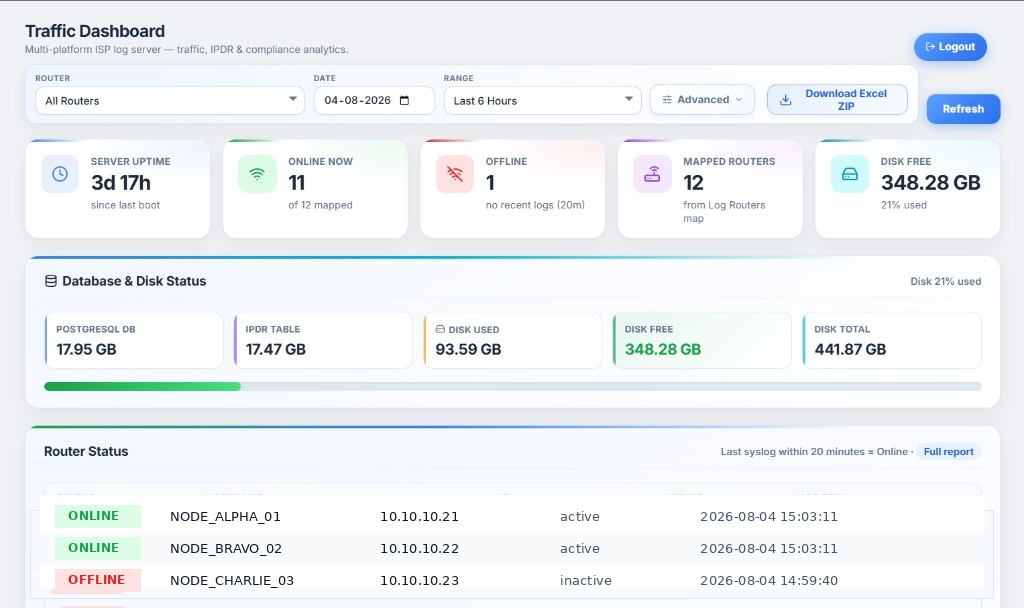
Task: Click the logout arrow icon
Action: point(930,47)
